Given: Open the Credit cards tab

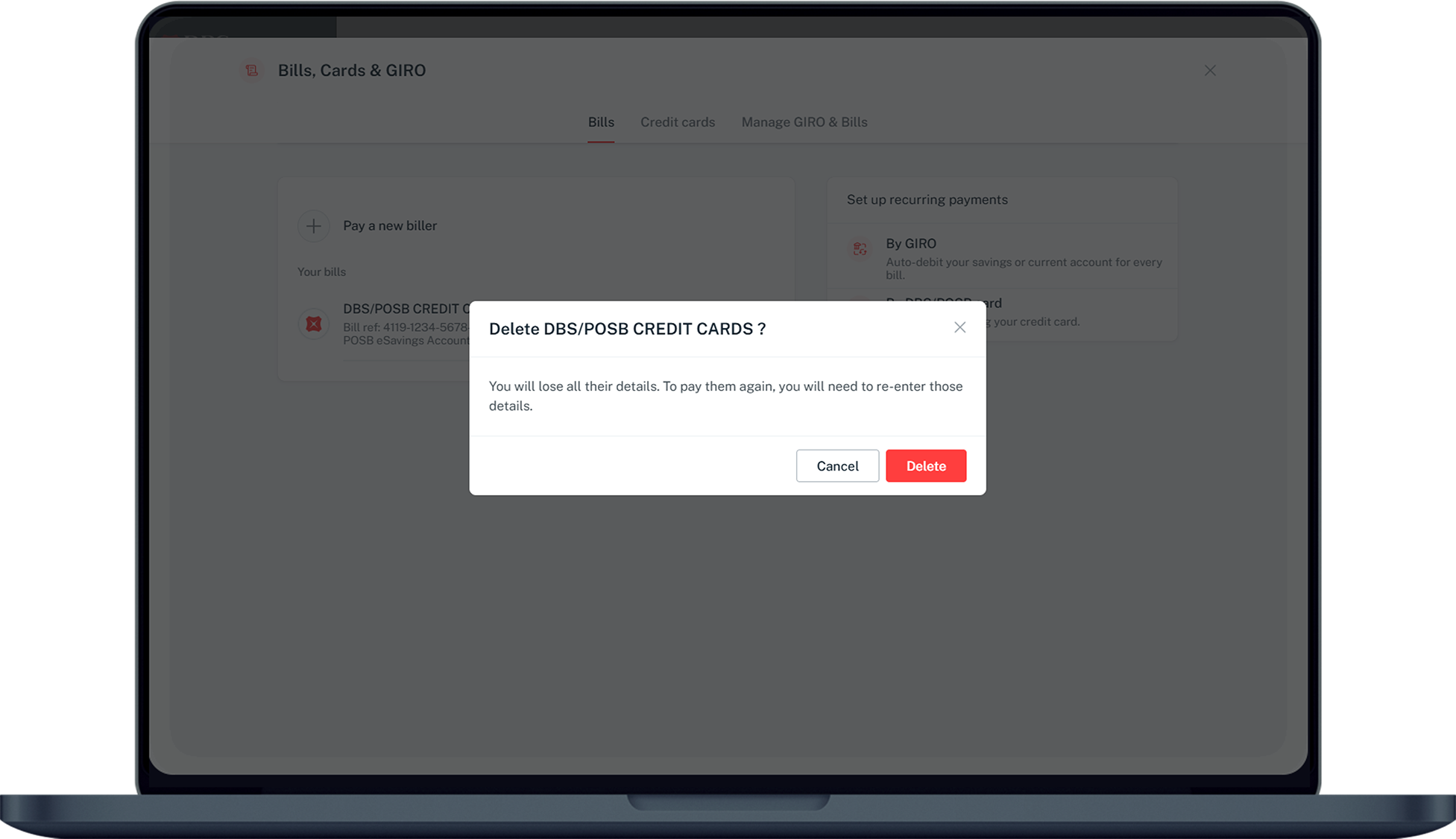Looking at the screenshot, I should point(677,122).
